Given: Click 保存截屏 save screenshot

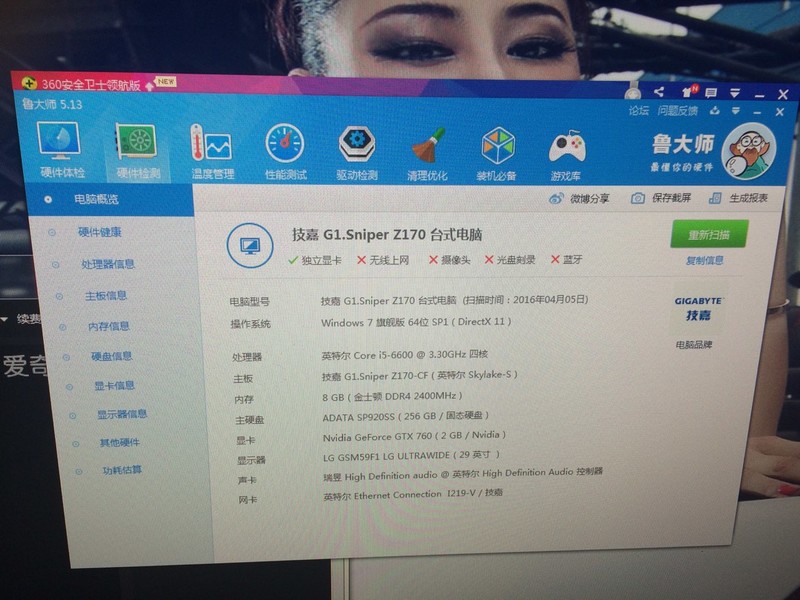Looking at the screenshot, I should (x=661, y=198).
